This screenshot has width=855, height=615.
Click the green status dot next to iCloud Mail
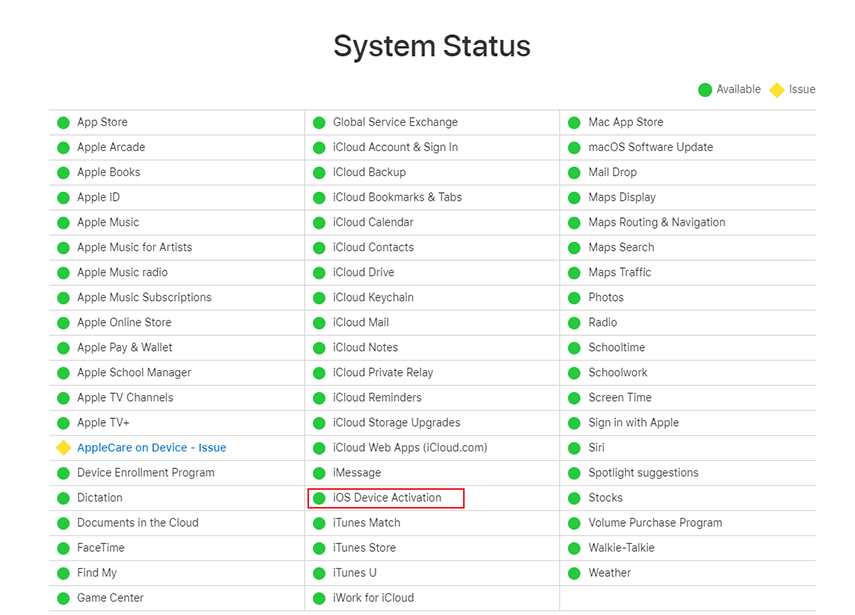[319, 323]
